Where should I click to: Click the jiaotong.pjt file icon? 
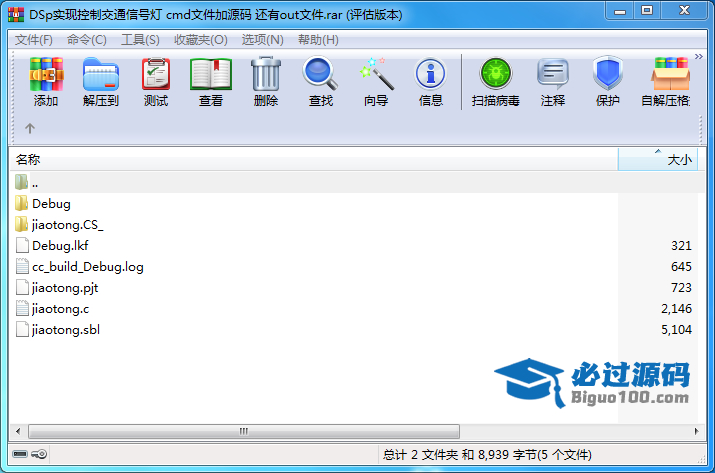(22, 287)
